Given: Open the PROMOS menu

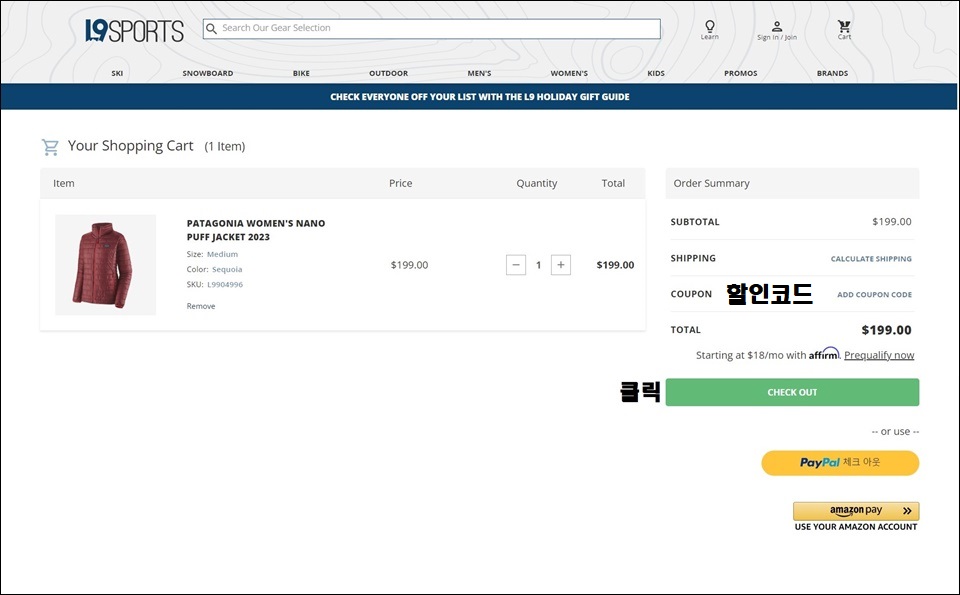Looking at the screenshot, I should coord(741,73).
